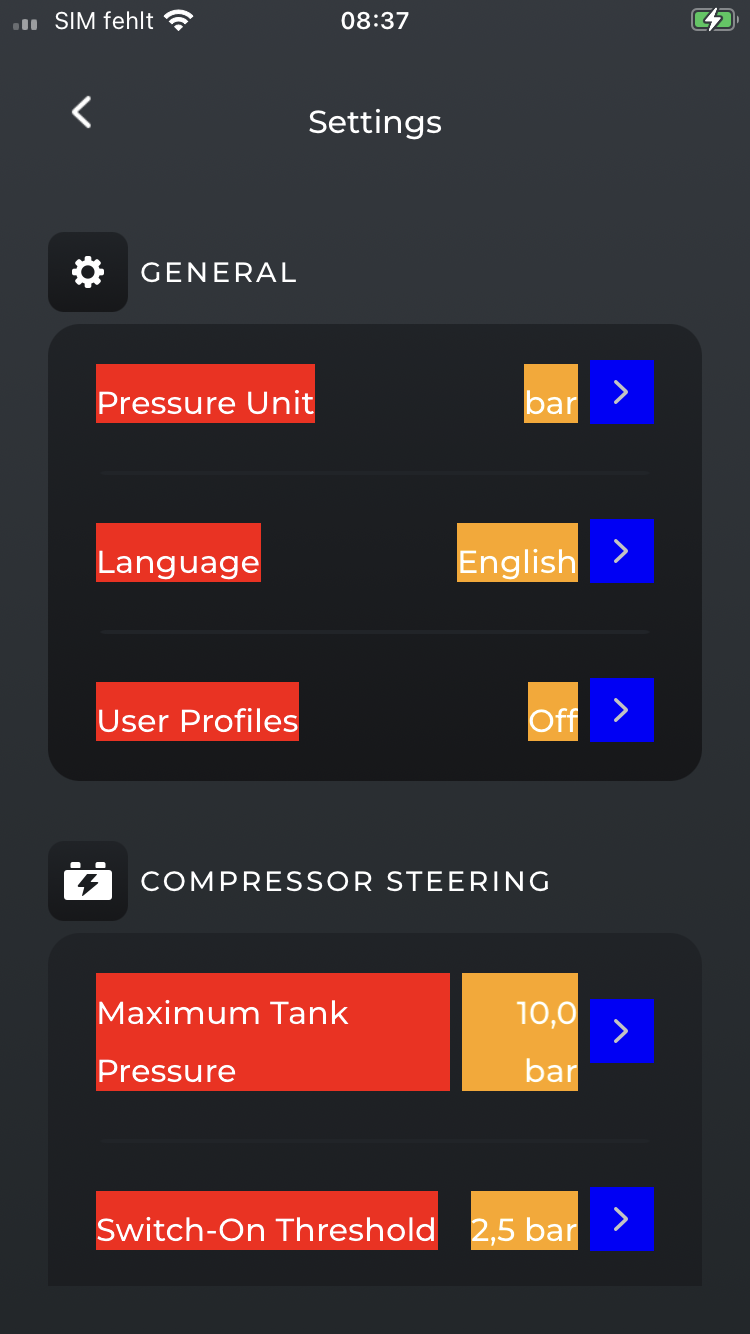Open Switch-On Threshold settings
This screenshot has height=1334, width=750.
621,1219
